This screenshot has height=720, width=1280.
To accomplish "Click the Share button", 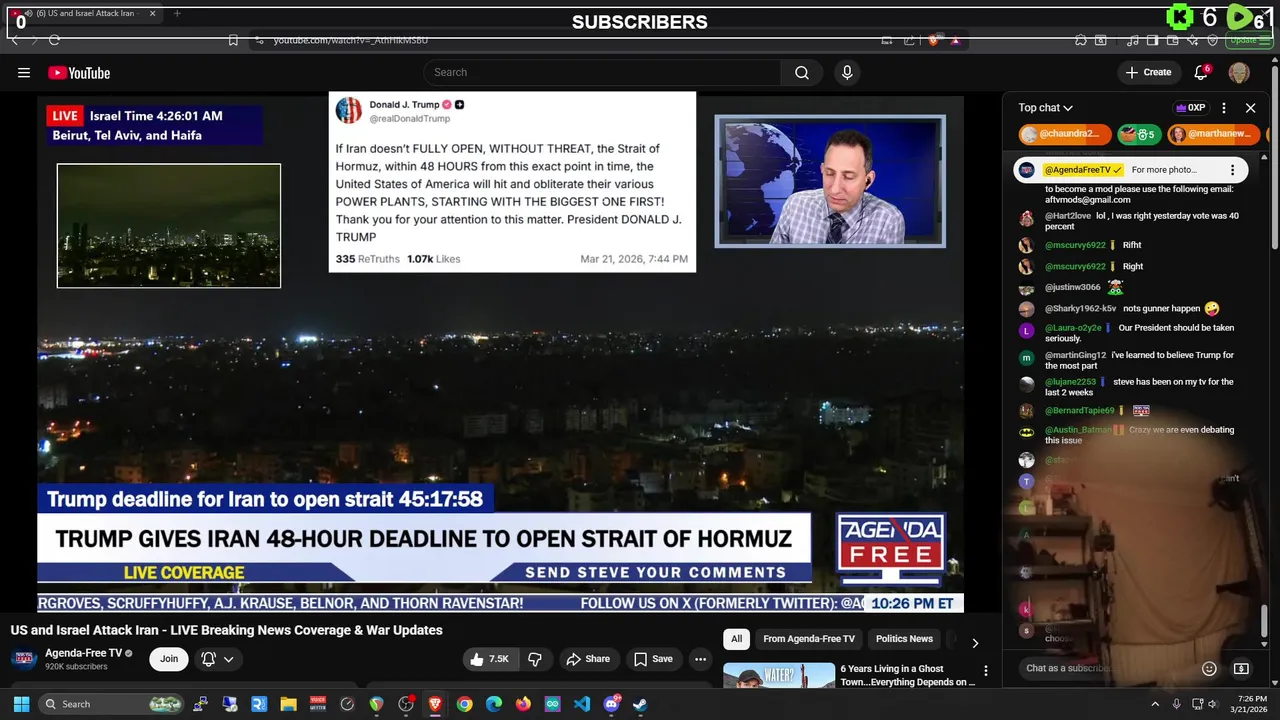I will (x=587, y=659).
